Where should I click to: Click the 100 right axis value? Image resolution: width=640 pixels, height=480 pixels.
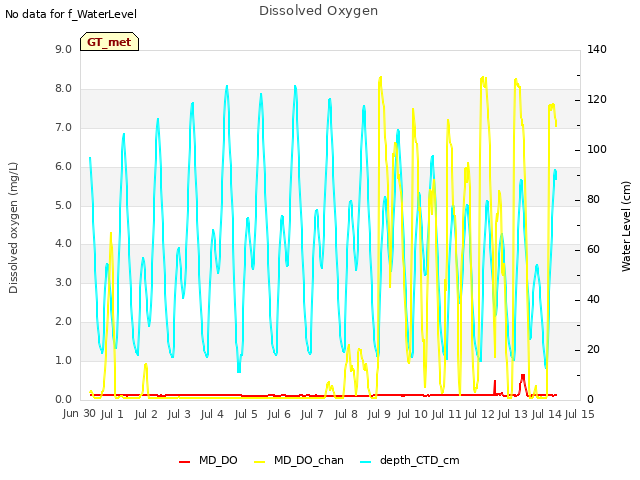click(597, 150)
